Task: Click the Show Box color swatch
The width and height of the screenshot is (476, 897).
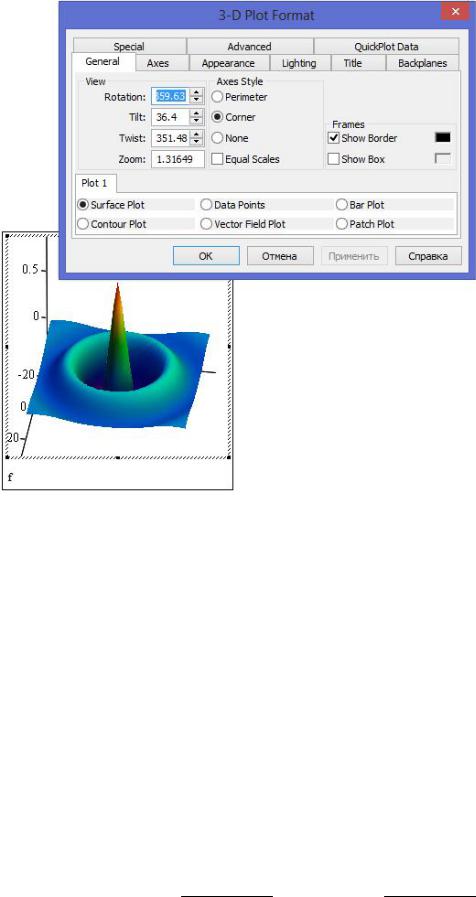Action: click(x=443, y=158)
